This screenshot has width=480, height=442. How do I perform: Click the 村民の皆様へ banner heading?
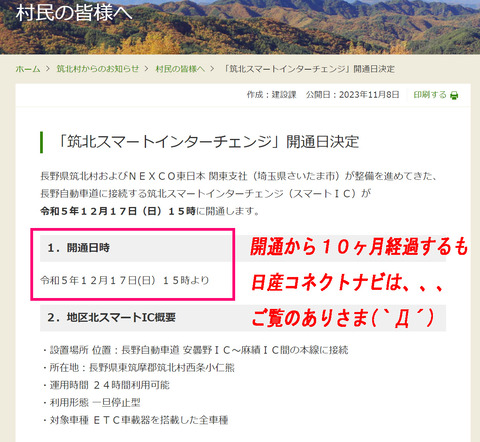point(74,13)
